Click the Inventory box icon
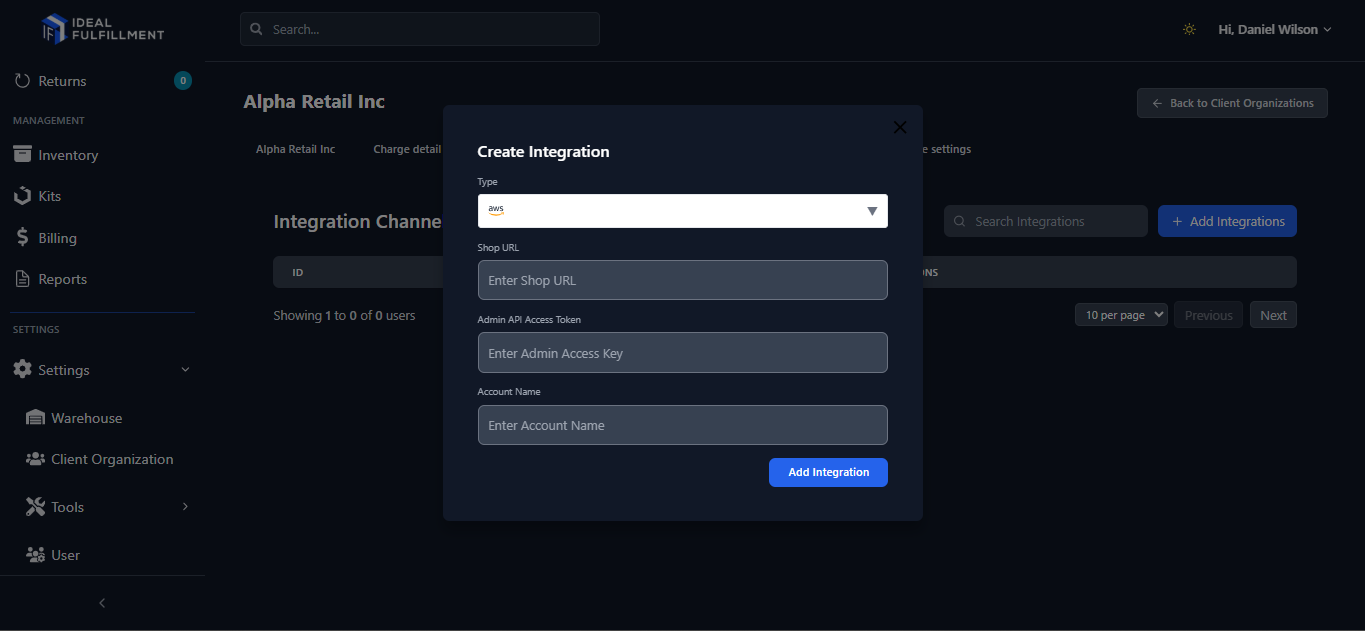This screenshot has width=1365, height=631. pyautogui.click(x=22, y=155)
